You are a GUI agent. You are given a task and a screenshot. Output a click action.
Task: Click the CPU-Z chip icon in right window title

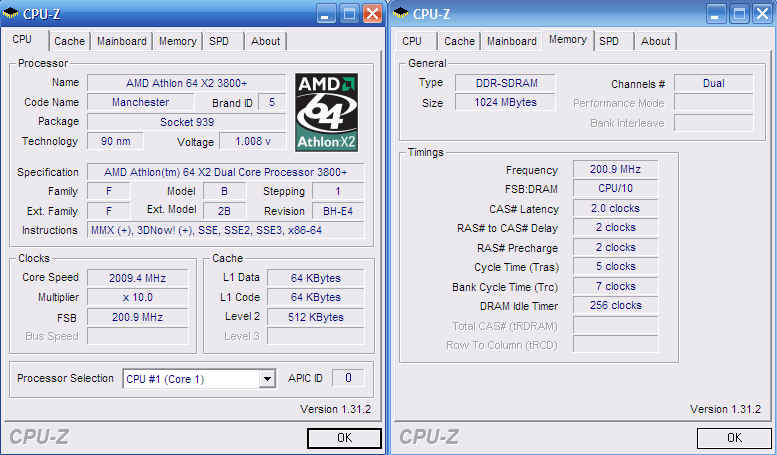pyautogui.click(x=400, y=13)
